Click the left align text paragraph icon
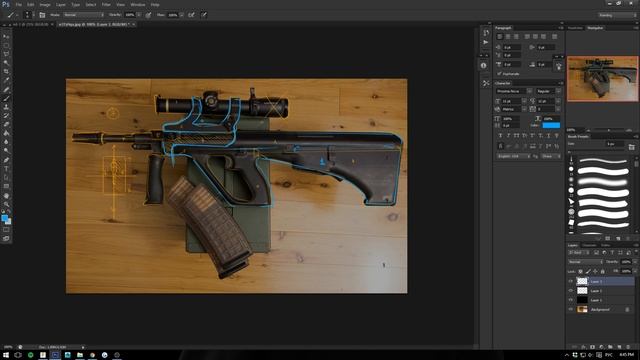Image resolution: width=640 pixels, height=360 pixels. [x=500, y=37]
